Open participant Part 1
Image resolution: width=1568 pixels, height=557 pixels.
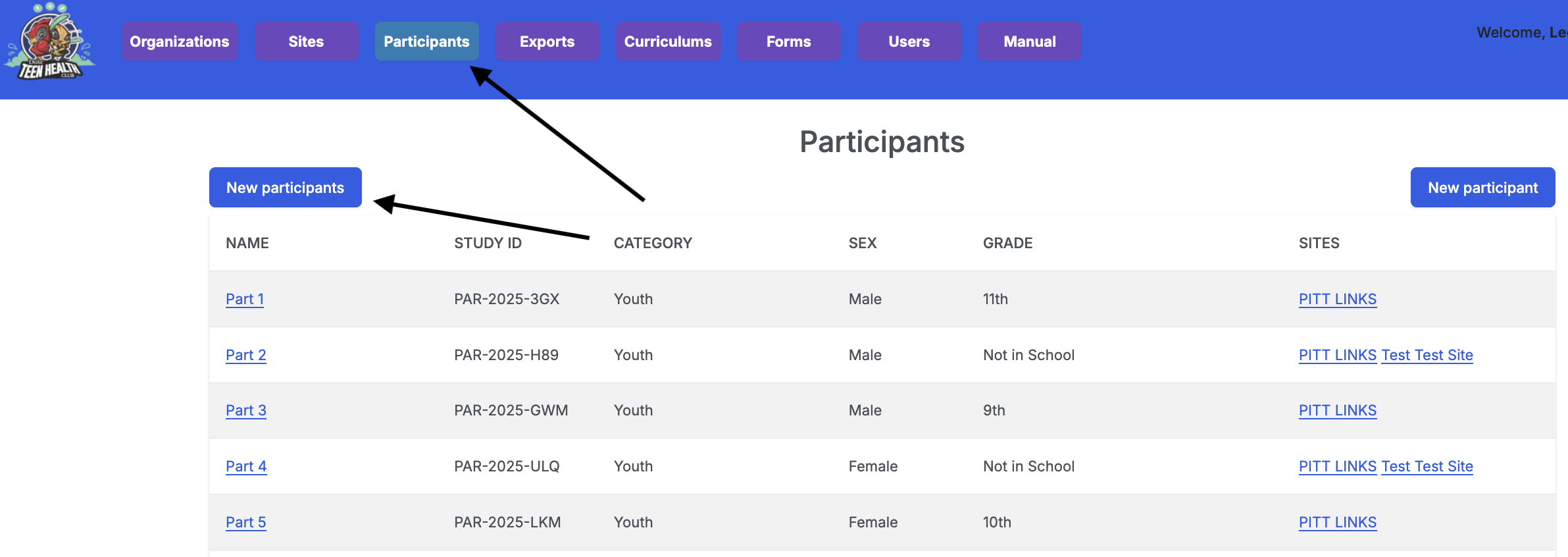pos(245,299)
